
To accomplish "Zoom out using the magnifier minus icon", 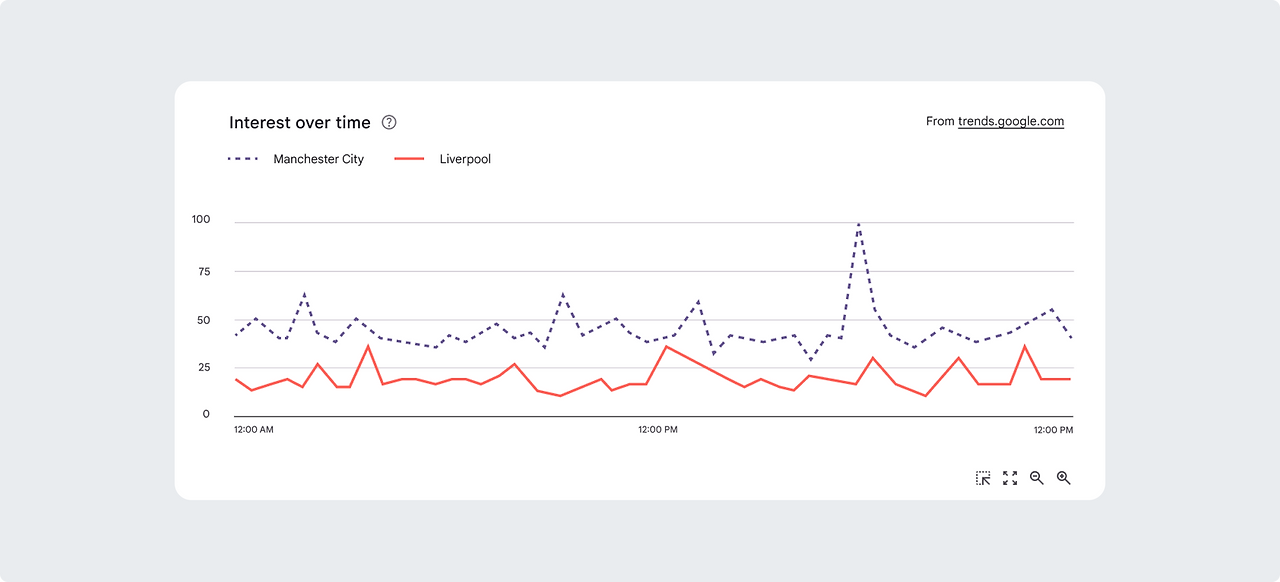I will pyautogui.click(x=1037, y=478).
